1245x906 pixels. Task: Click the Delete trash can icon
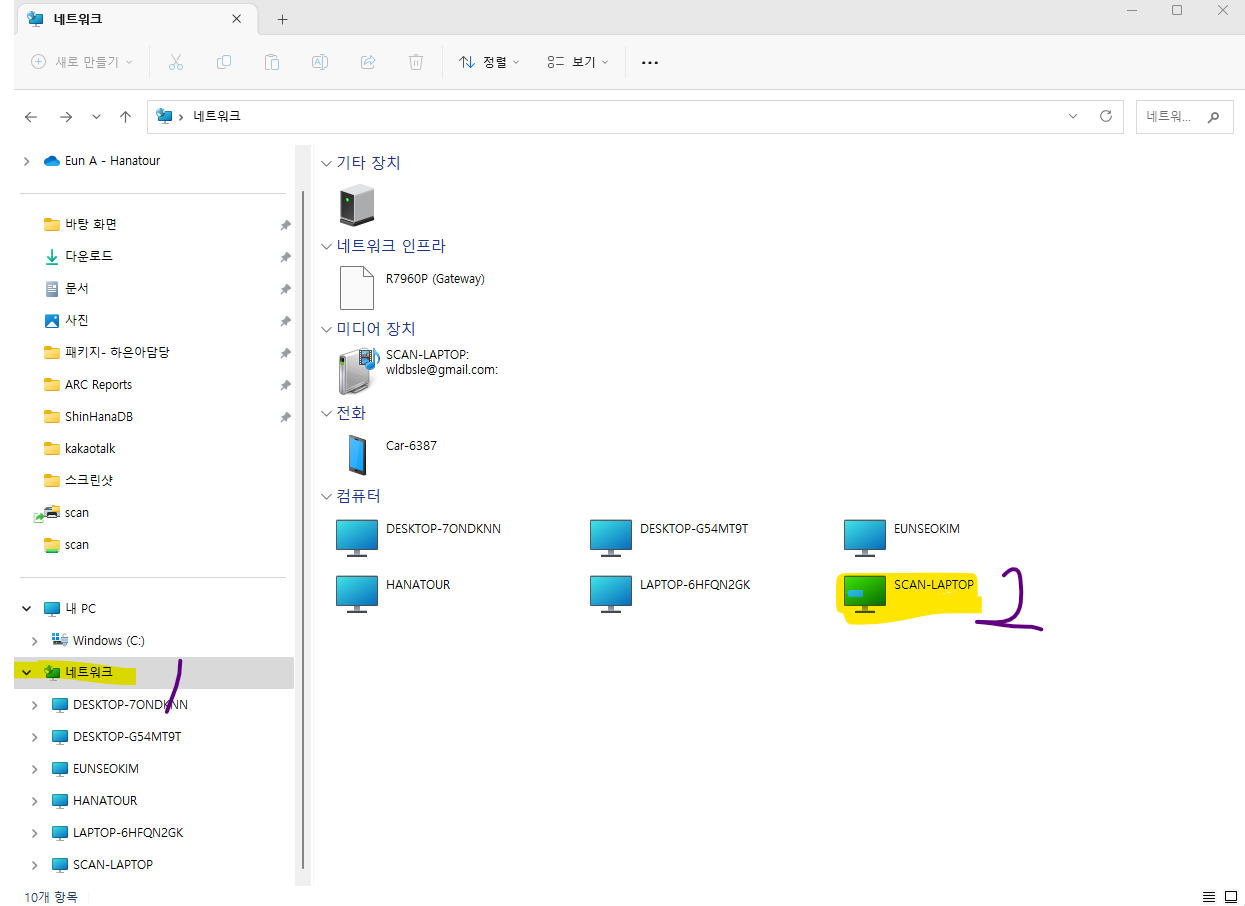pos(416,62)
